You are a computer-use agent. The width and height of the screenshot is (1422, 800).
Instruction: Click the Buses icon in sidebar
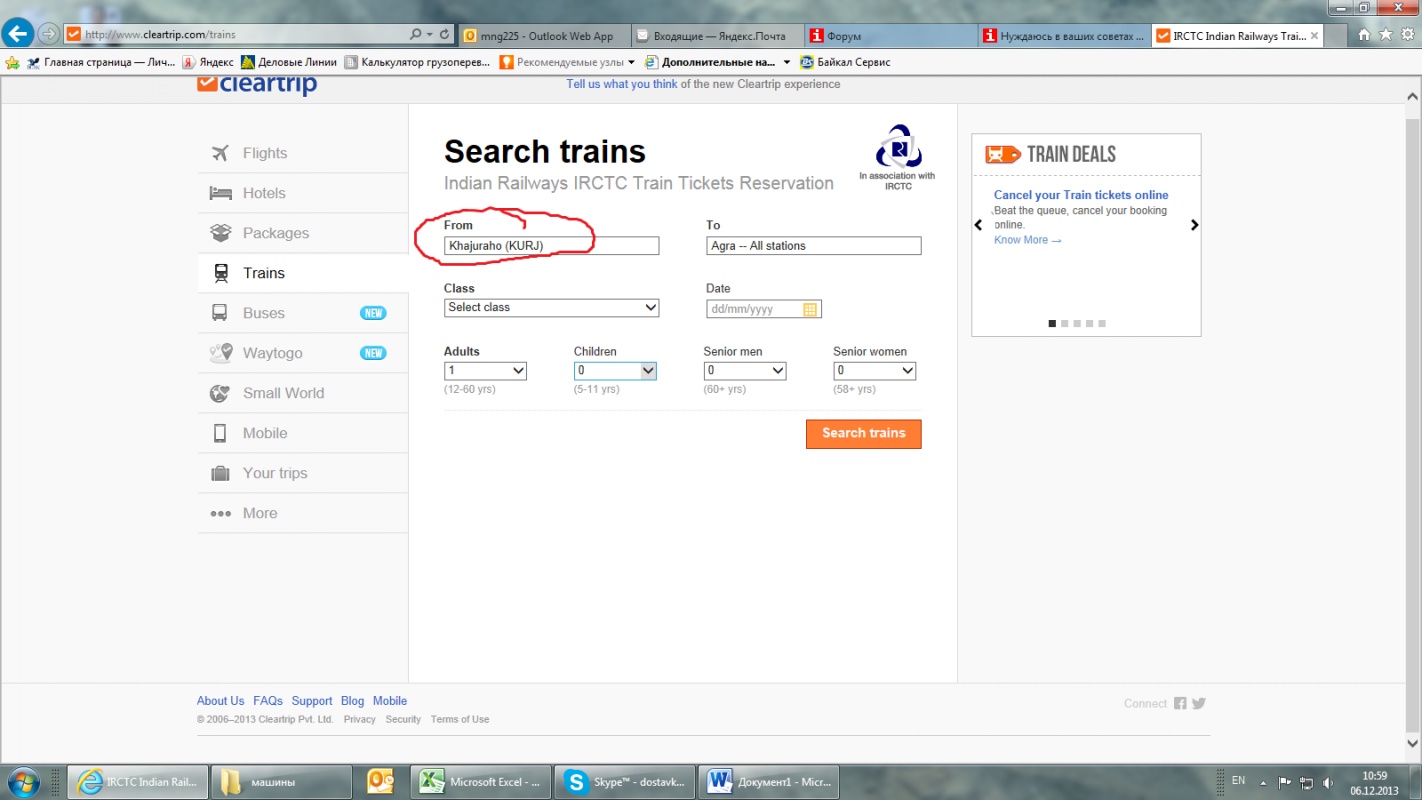220,313
